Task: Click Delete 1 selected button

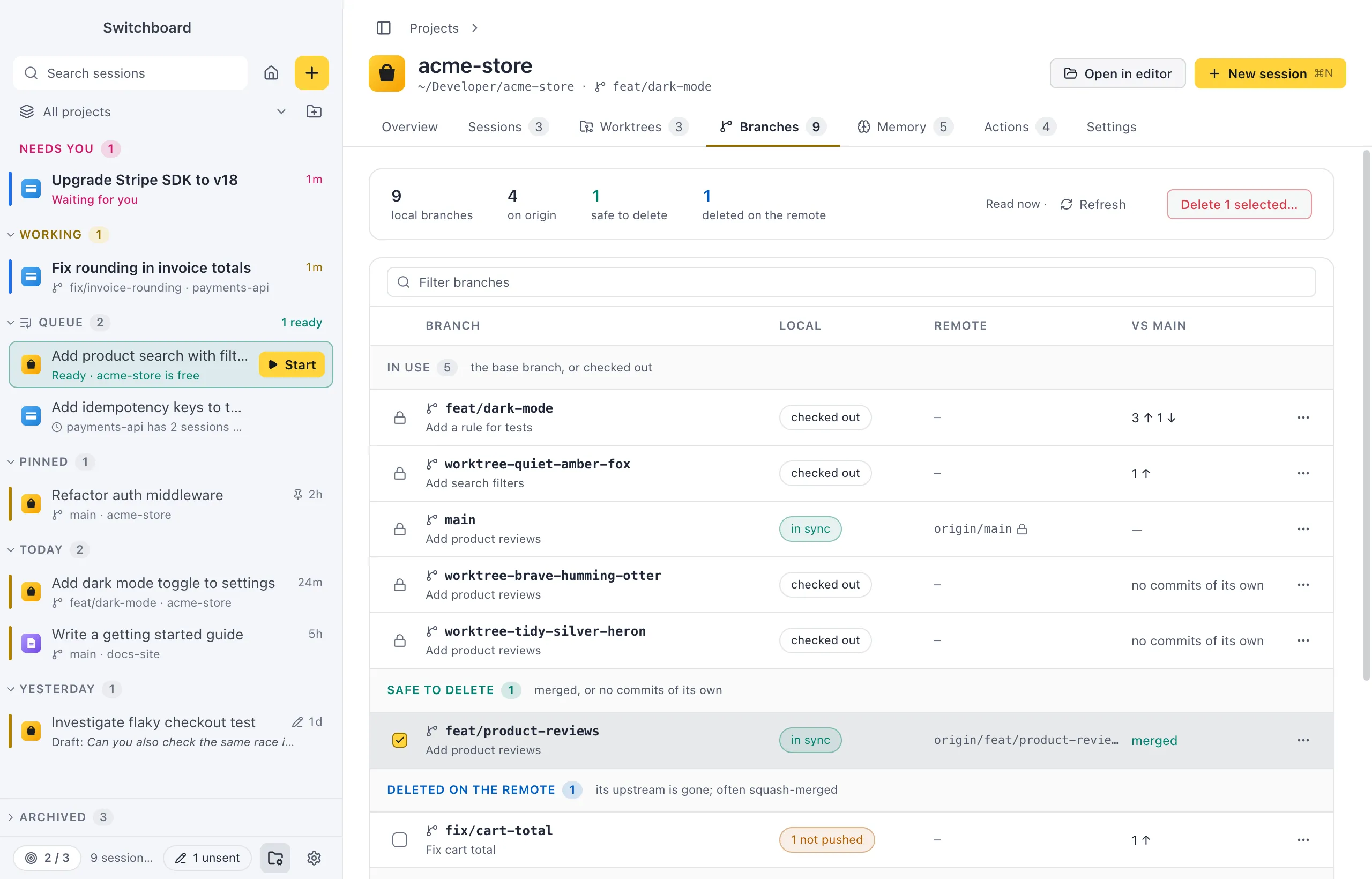Action: pyautogui.click(x=1239, y=204)
